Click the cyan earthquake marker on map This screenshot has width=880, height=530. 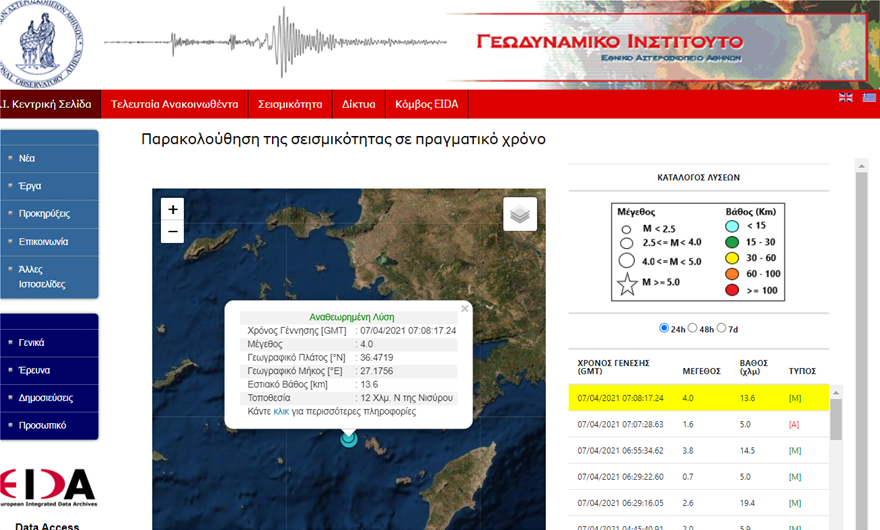(348, 438)
